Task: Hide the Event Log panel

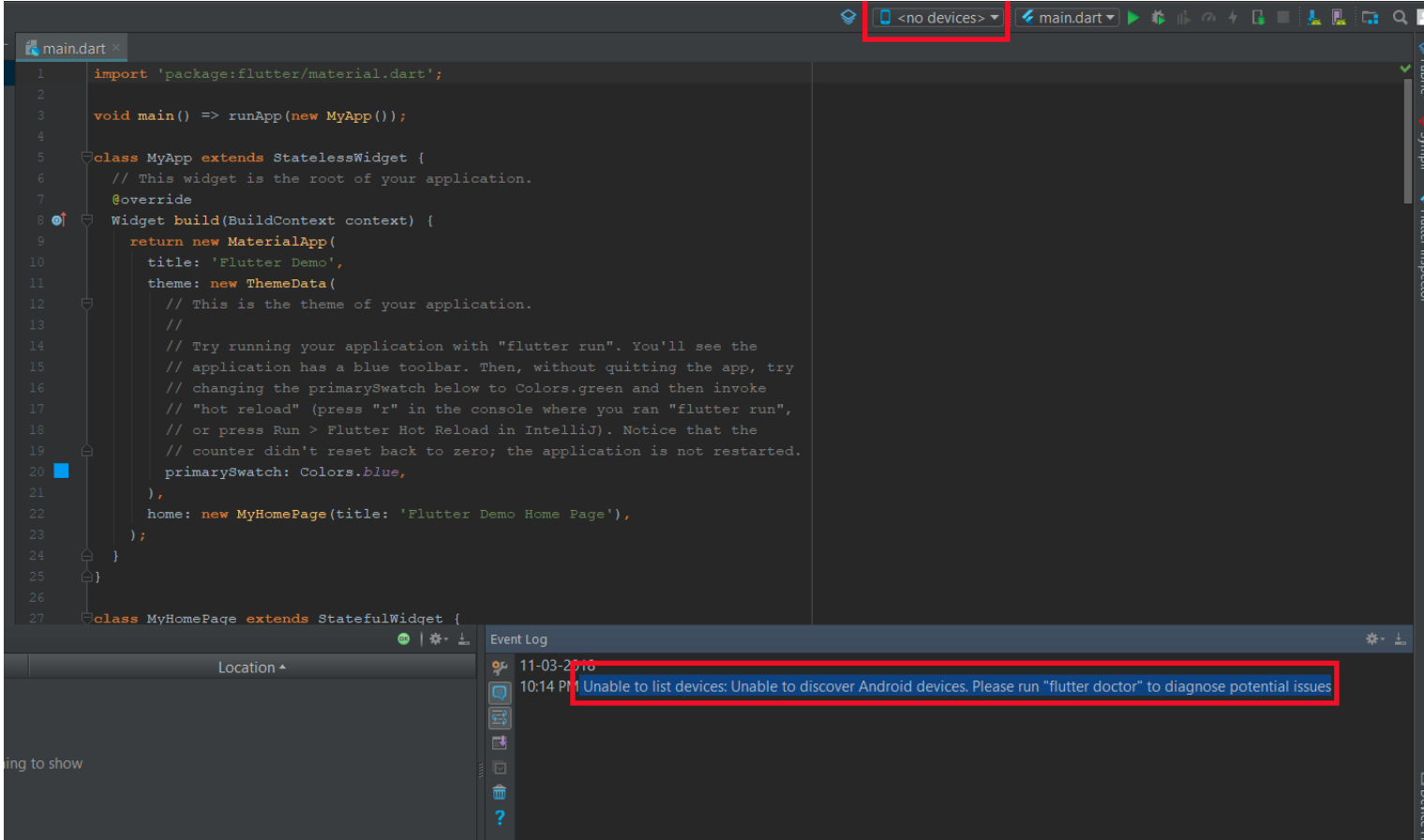Action: click(1401, 639)
